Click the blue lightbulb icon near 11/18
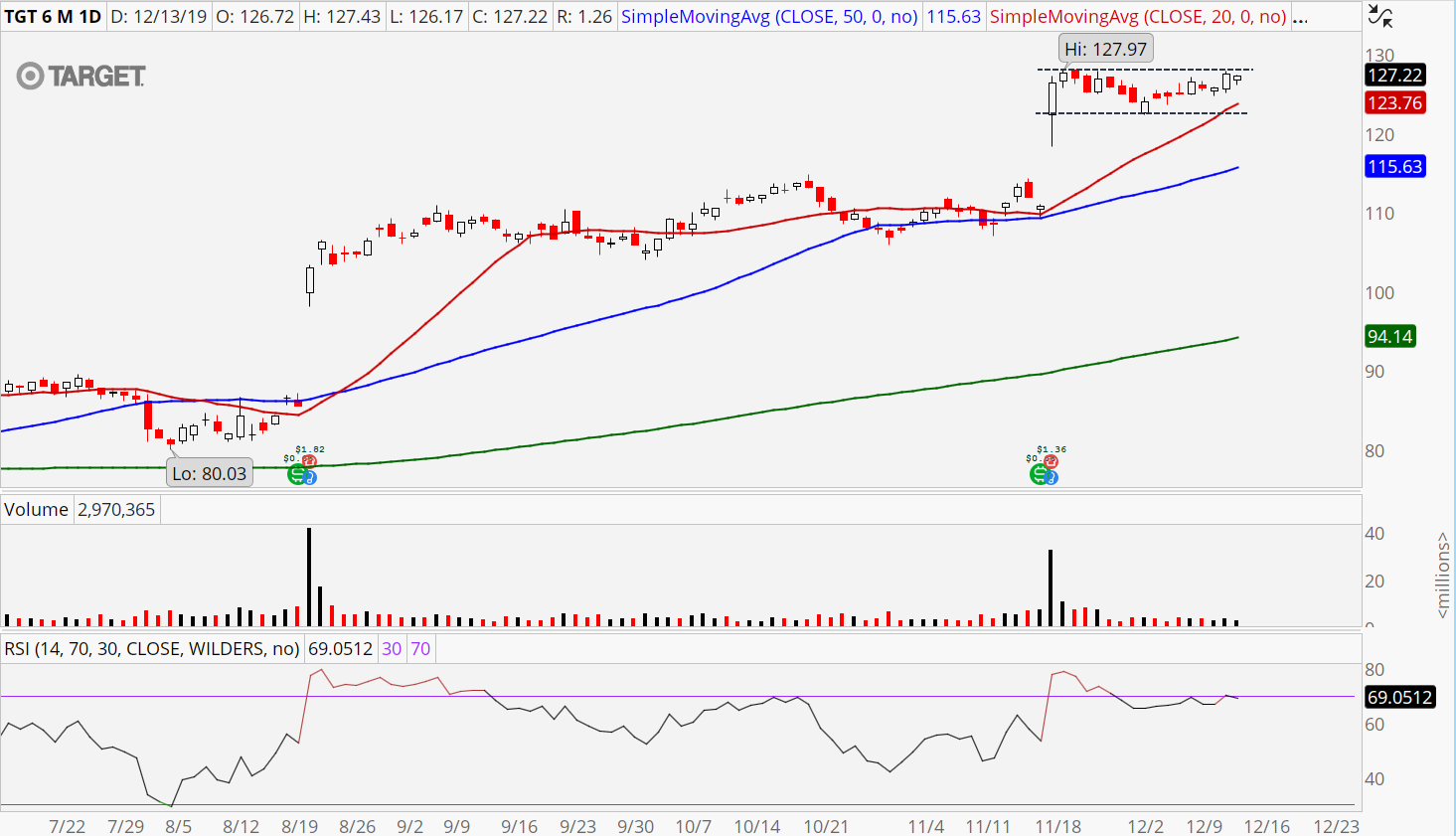 [x=1052, y=478]
